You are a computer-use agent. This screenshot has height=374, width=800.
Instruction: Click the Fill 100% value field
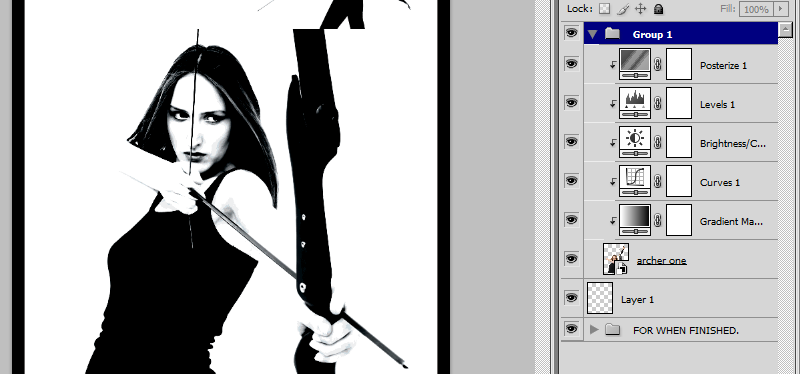pos(756,9)
